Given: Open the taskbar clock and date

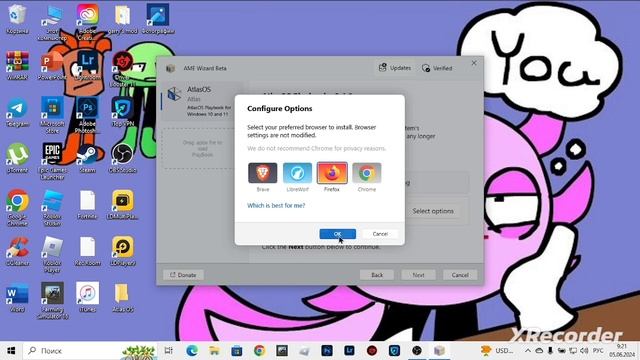Looking at the screenshot, I should pos(621,351).
